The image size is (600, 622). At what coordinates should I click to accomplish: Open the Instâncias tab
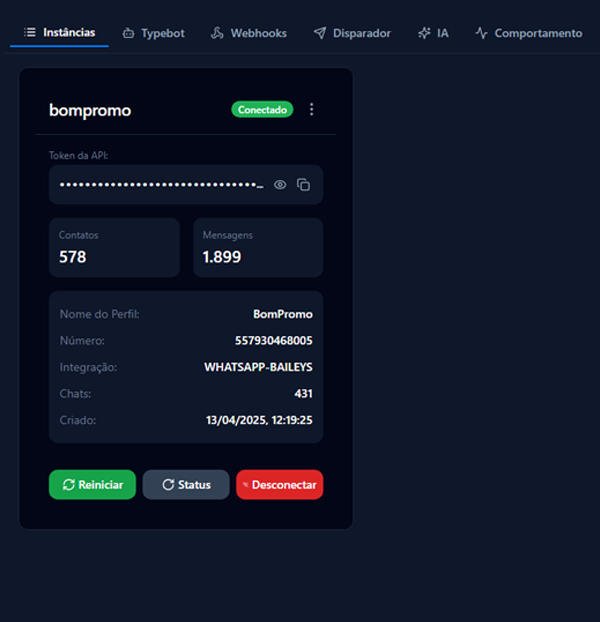(59, 33)
